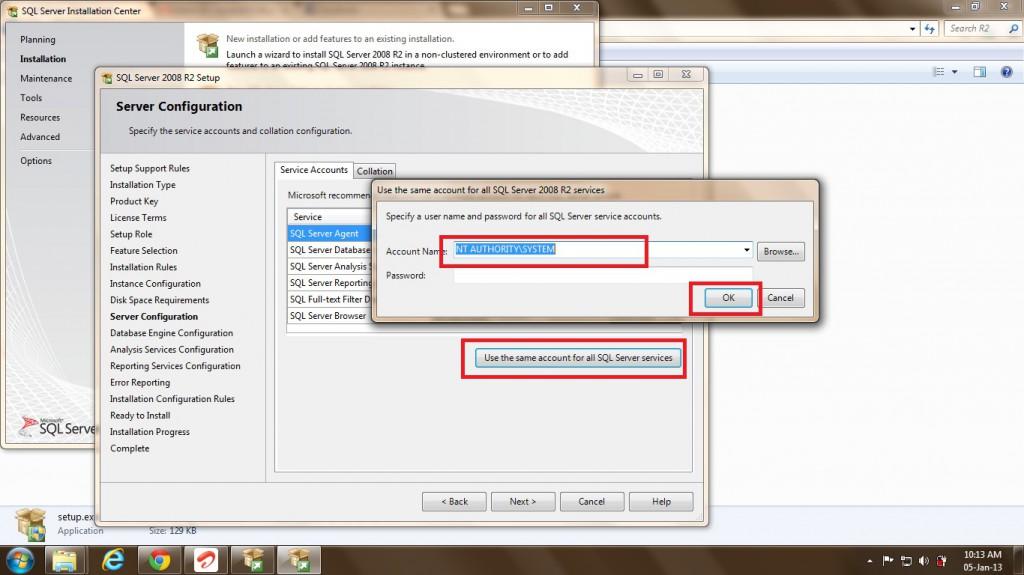Click into the Password field

coord(603,275)
